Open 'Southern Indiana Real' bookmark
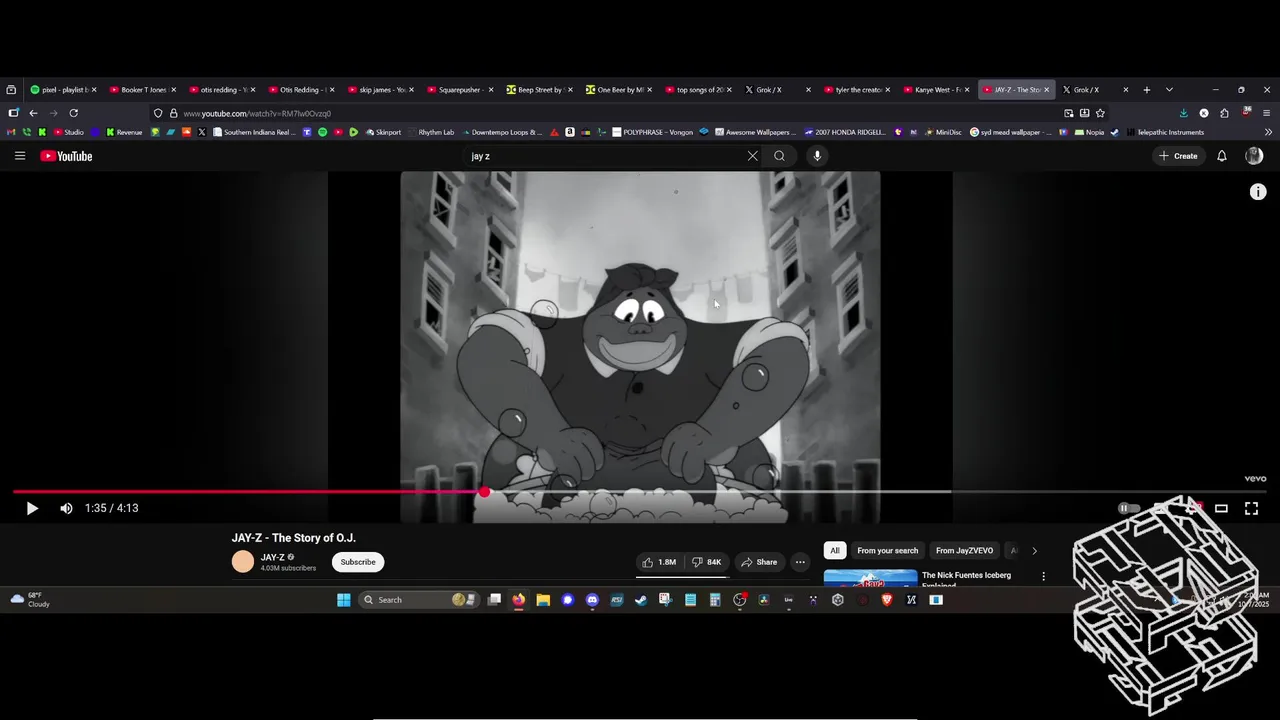Image resolution: width=1280 pixels, height=720 pixels. coord(255,132)
